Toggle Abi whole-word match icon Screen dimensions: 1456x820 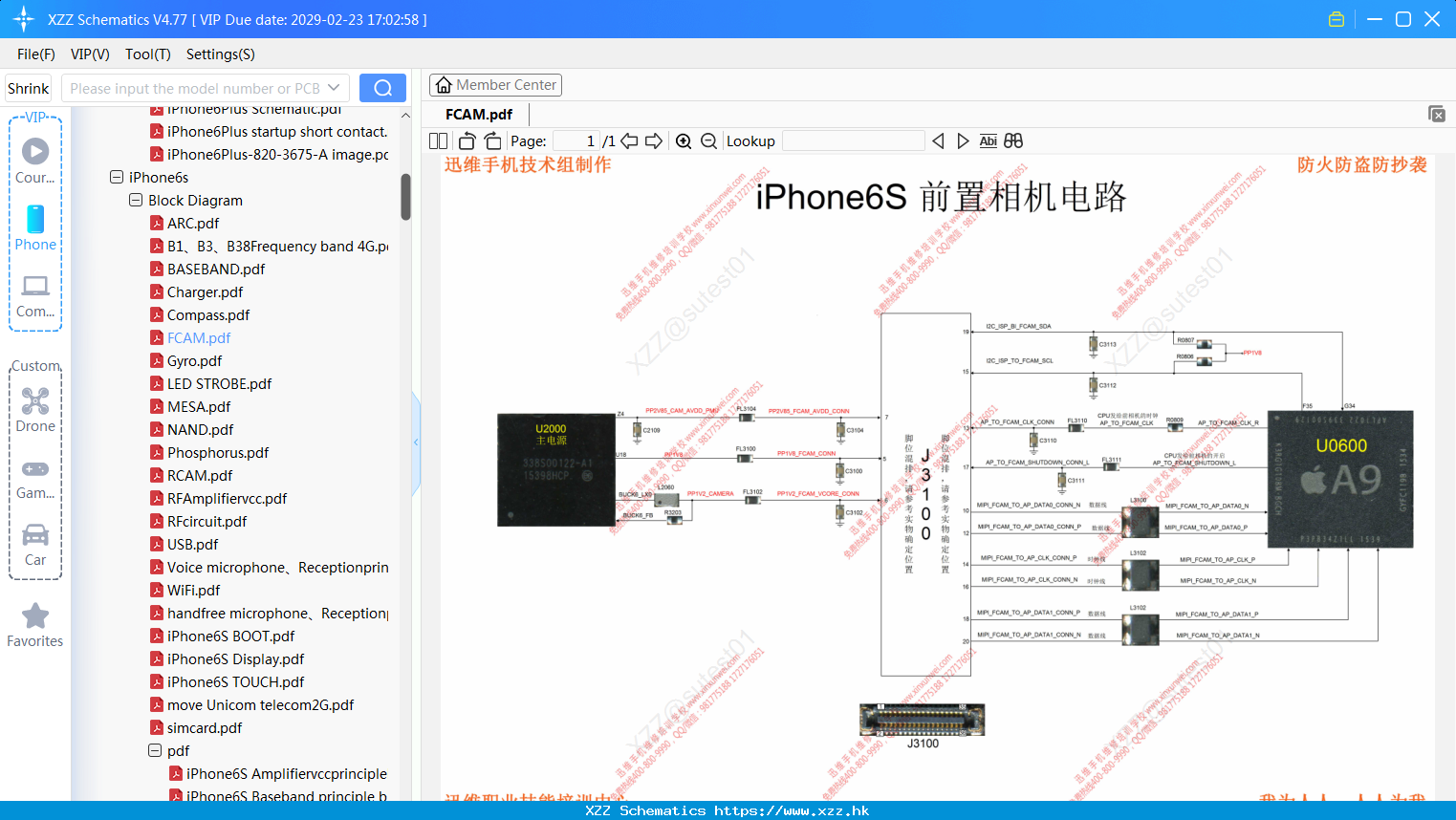[988, 140]
